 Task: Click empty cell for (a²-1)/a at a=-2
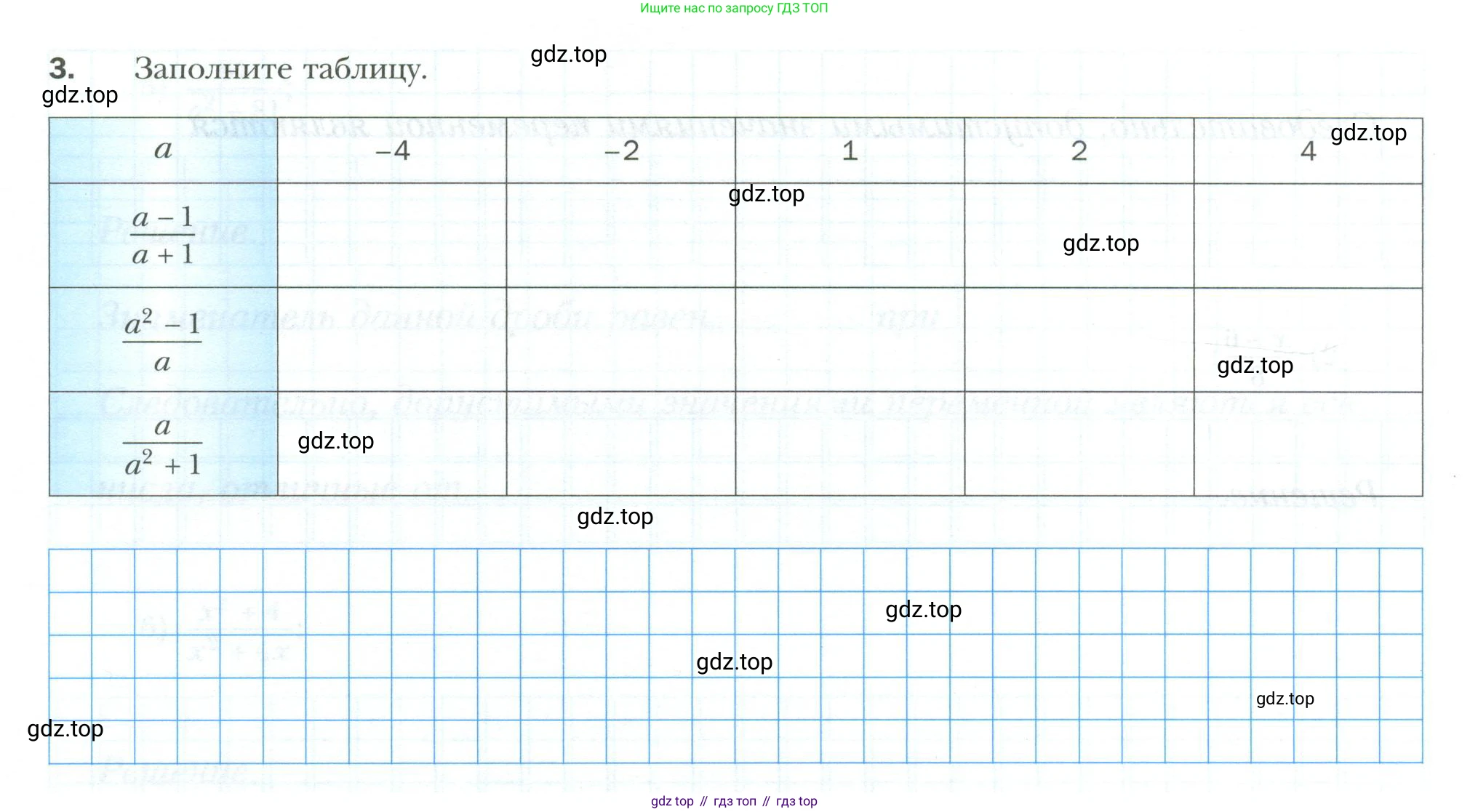pyautogui.click(x=621, y=340)
